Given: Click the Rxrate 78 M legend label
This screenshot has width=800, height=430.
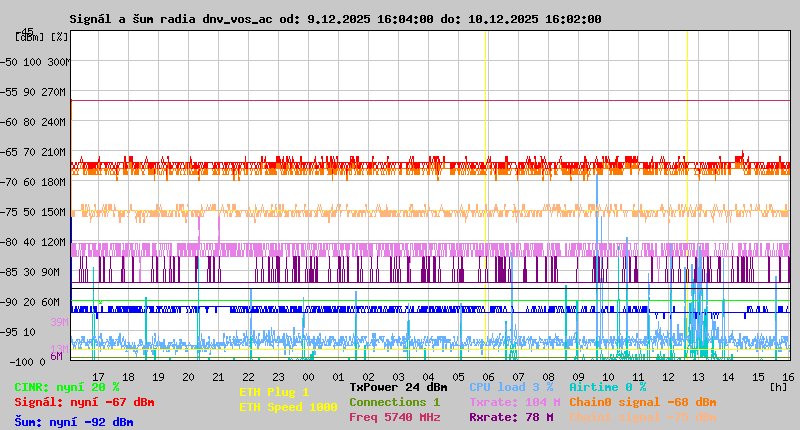Looking at the screenshot, I should [510, 417].
